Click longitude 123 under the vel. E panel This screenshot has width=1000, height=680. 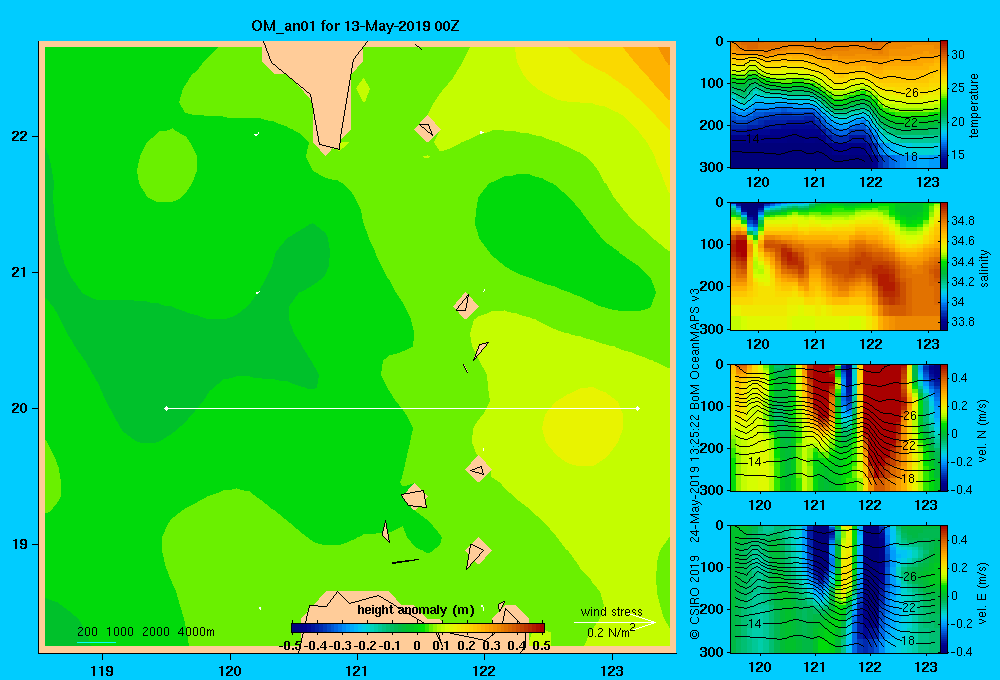click(926, 667)
